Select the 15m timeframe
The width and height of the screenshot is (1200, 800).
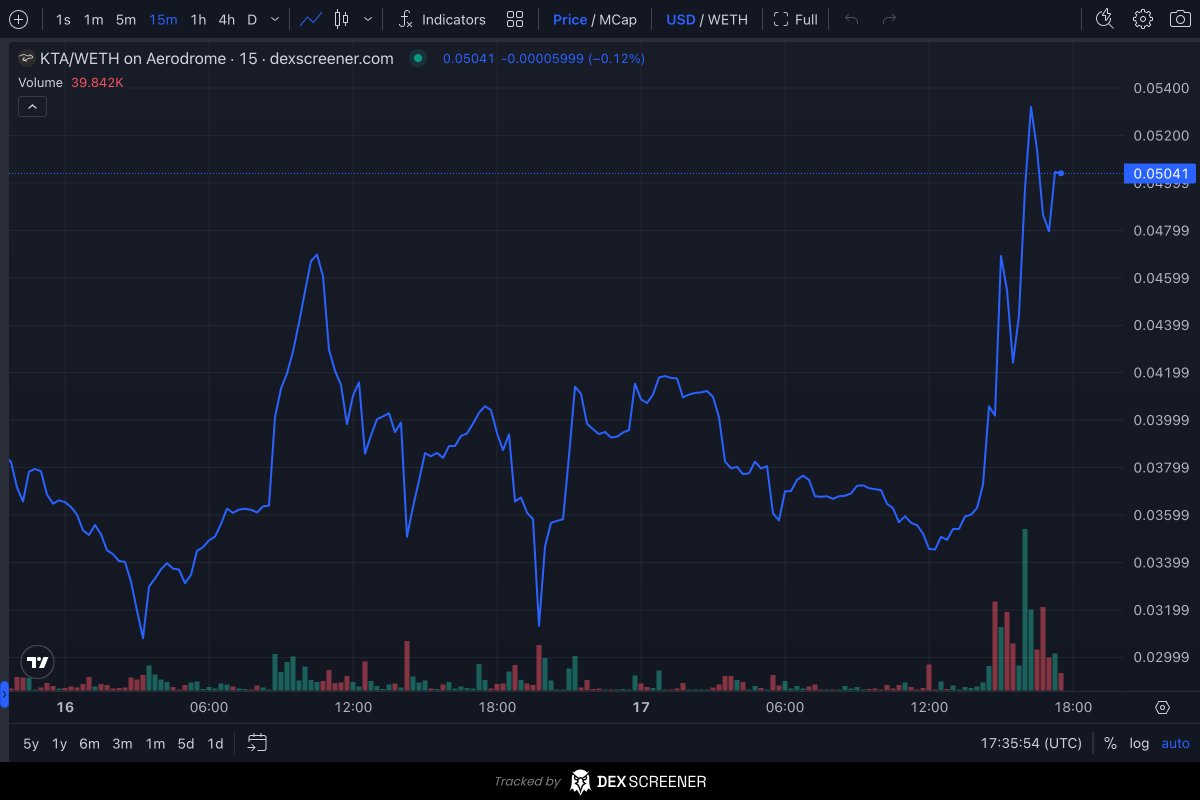(x=163, y=19)
